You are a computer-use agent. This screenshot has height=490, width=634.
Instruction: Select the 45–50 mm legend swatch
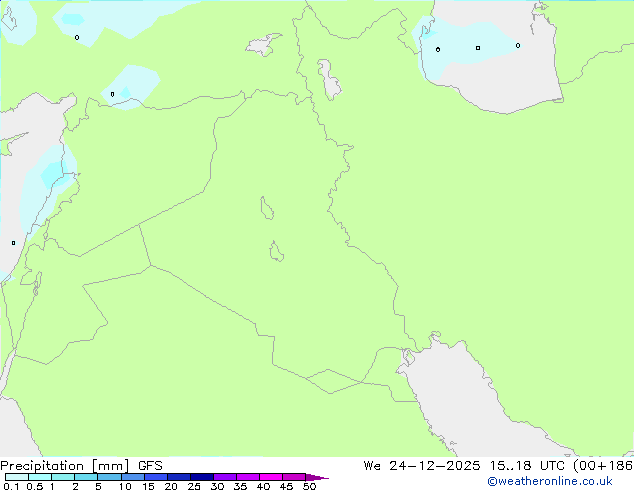[x=294, y=477]
